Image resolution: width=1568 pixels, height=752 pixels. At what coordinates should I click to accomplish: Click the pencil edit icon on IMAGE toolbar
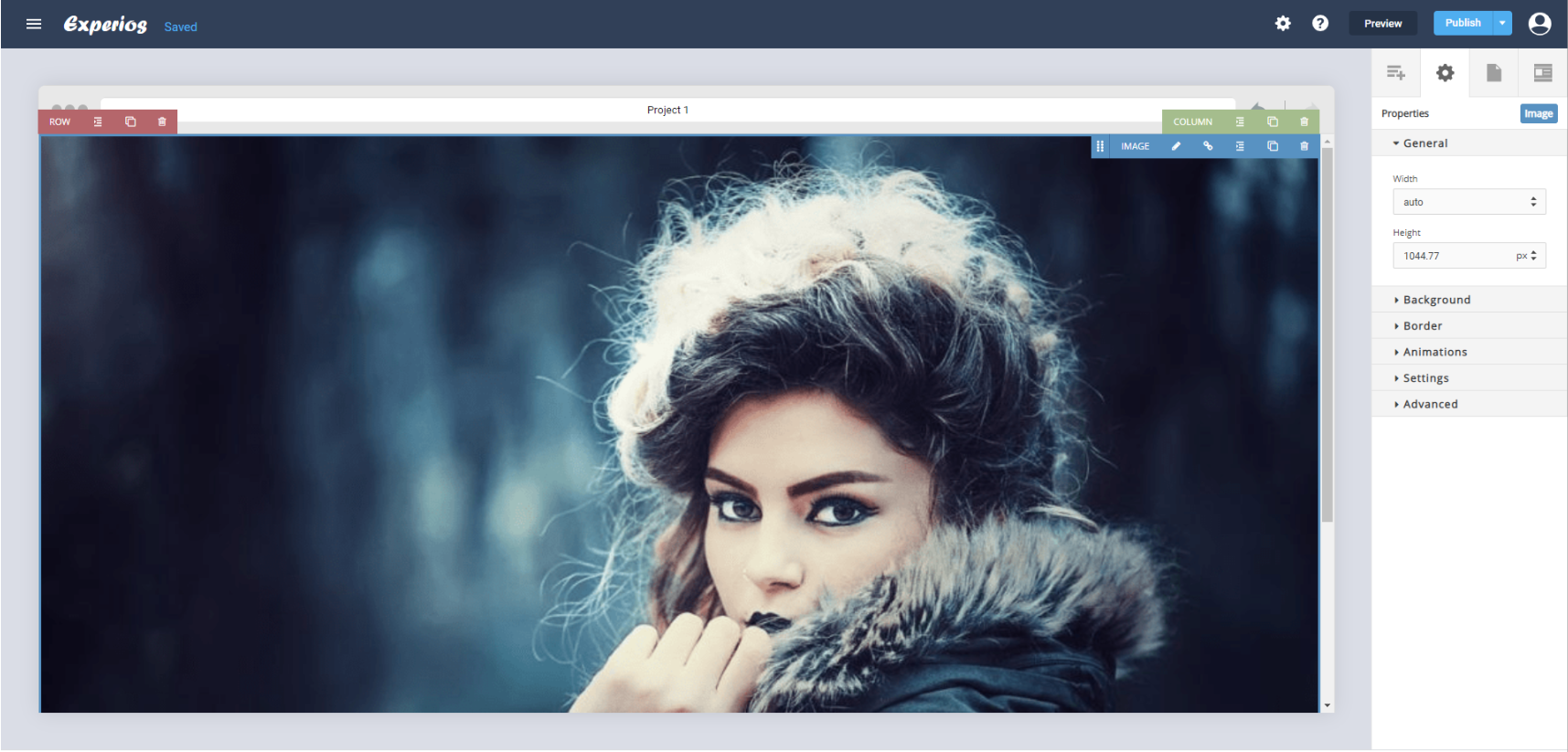[1176, 146]
